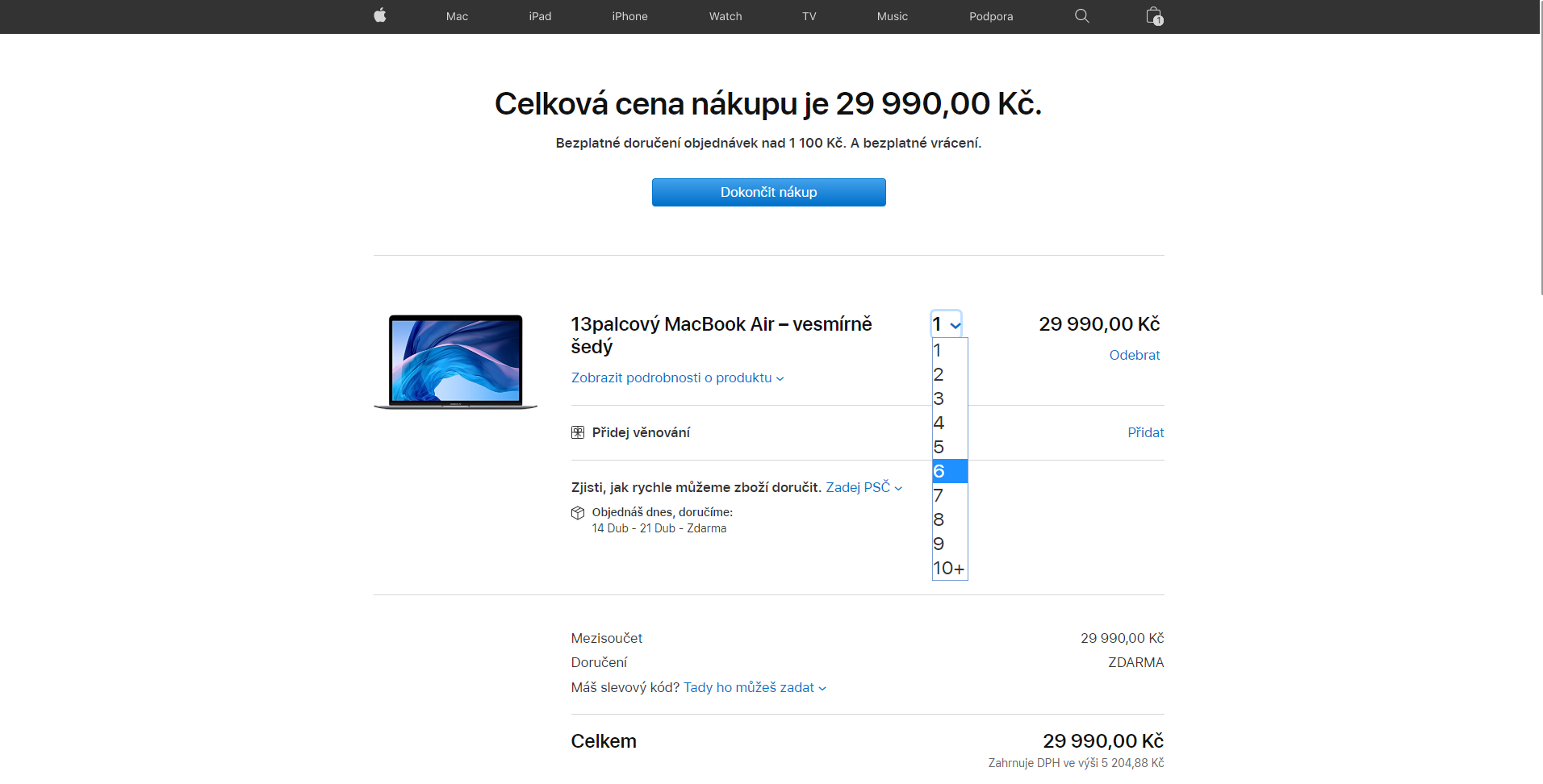Click the Mezisoučet amount 29 990,00 Kč
This screenshot has width=1543, height=784.
pyautogui.click(x=1122, y=638)
